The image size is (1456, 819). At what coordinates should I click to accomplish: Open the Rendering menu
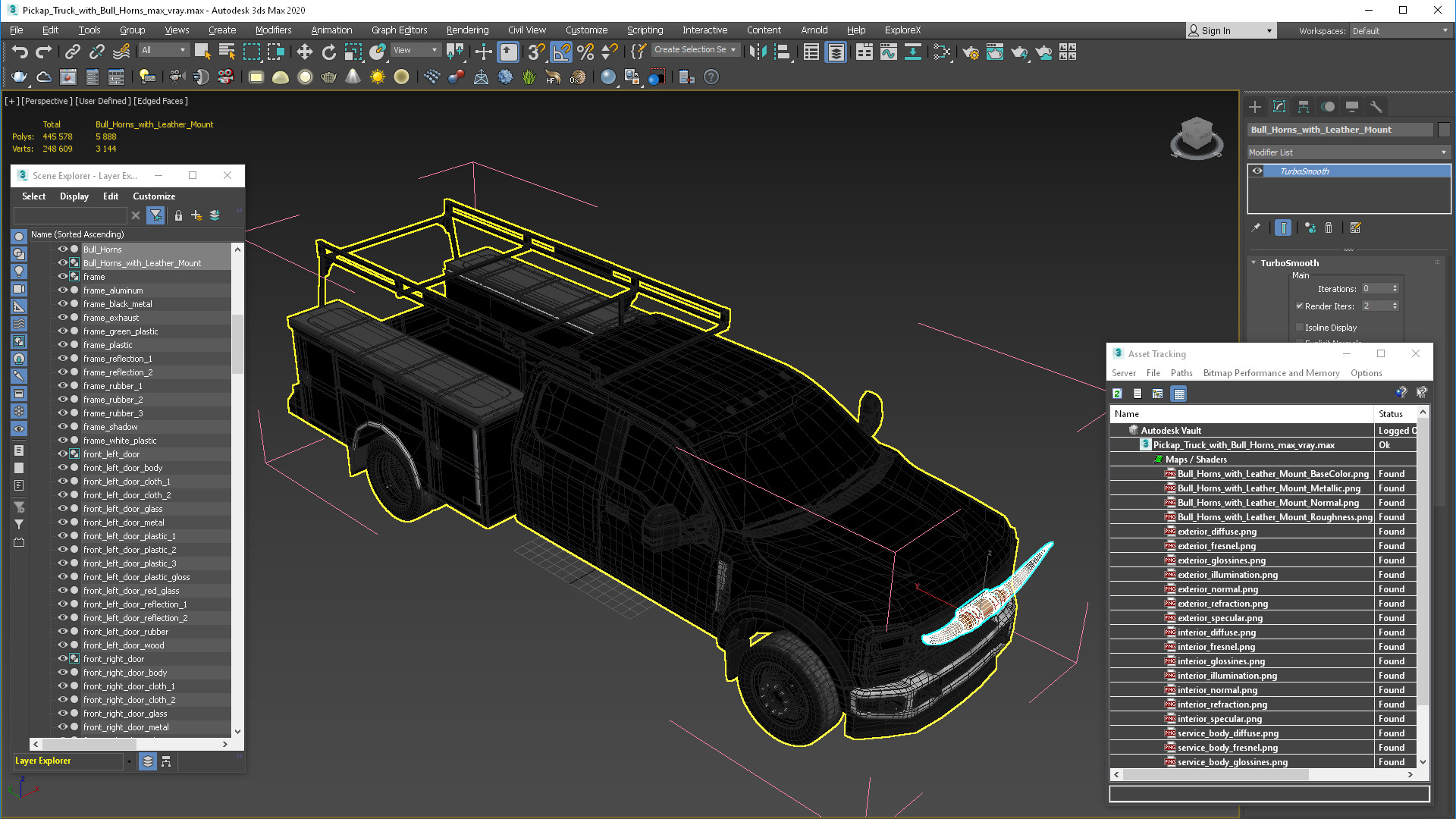[x=467, y=30]
